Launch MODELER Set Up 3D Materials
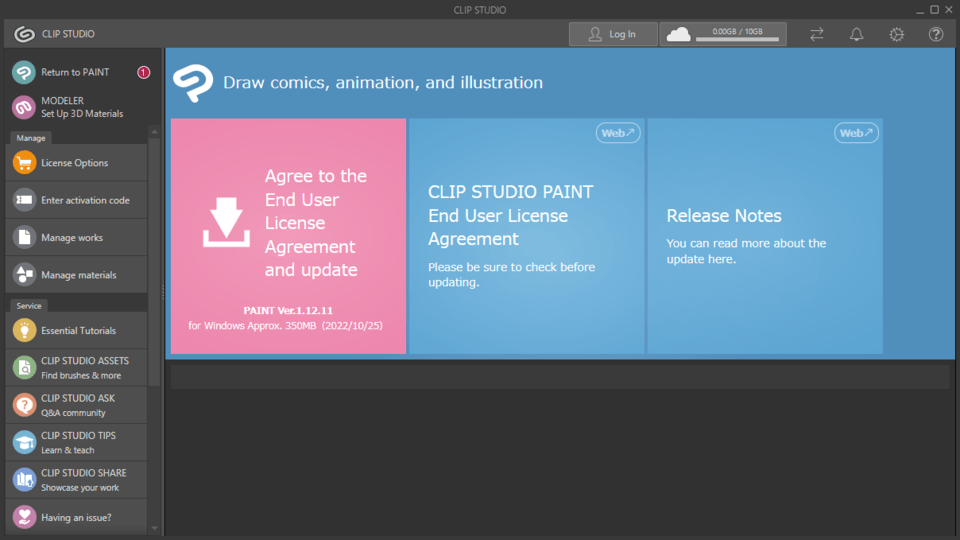Image resolution: width=960 pixels, height=540 pixels. [77, 107]
